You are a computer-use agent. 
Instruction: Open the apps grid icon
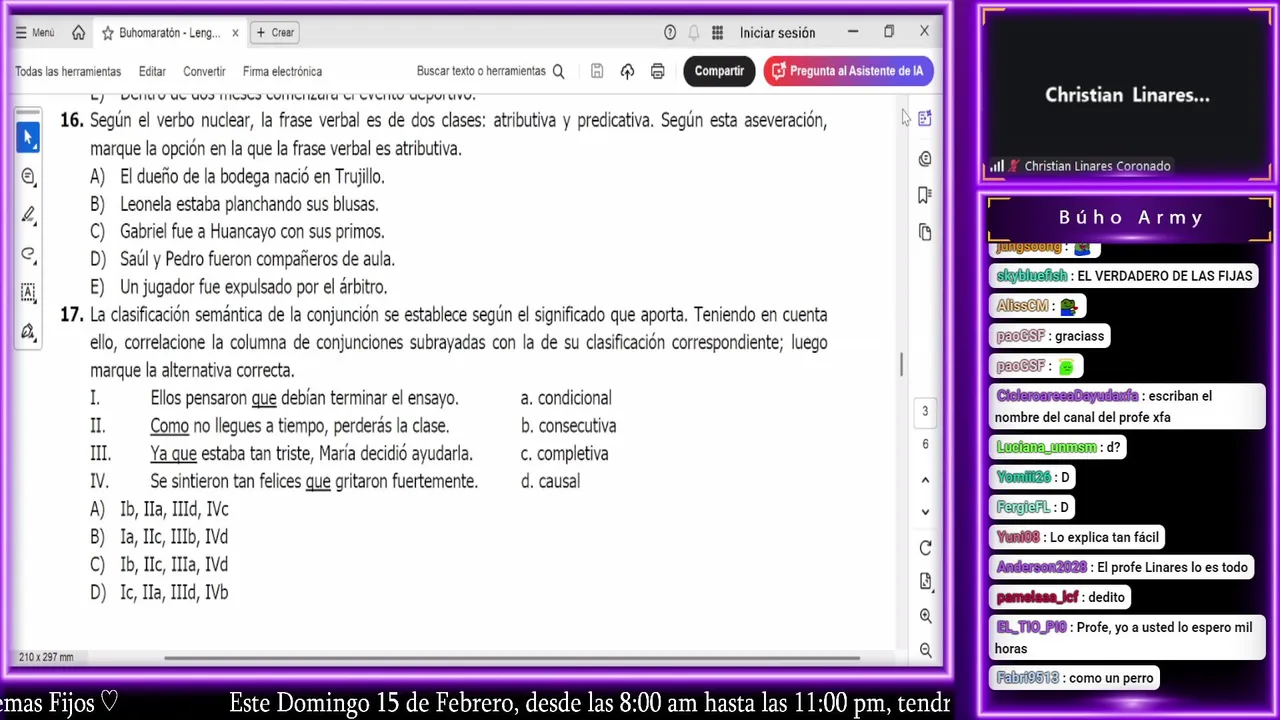coord(717,33)
